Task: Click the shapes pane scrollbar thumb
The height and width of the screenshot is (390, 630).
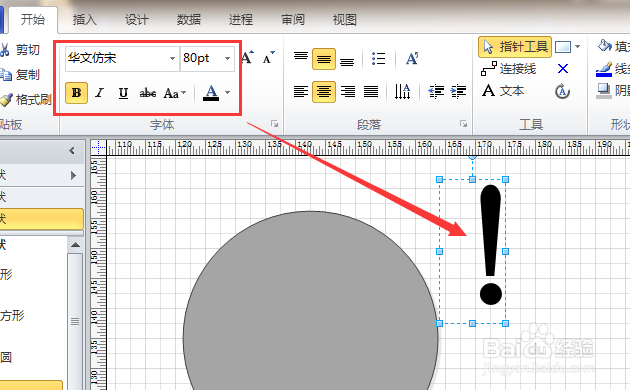Action: click(75, 321)
